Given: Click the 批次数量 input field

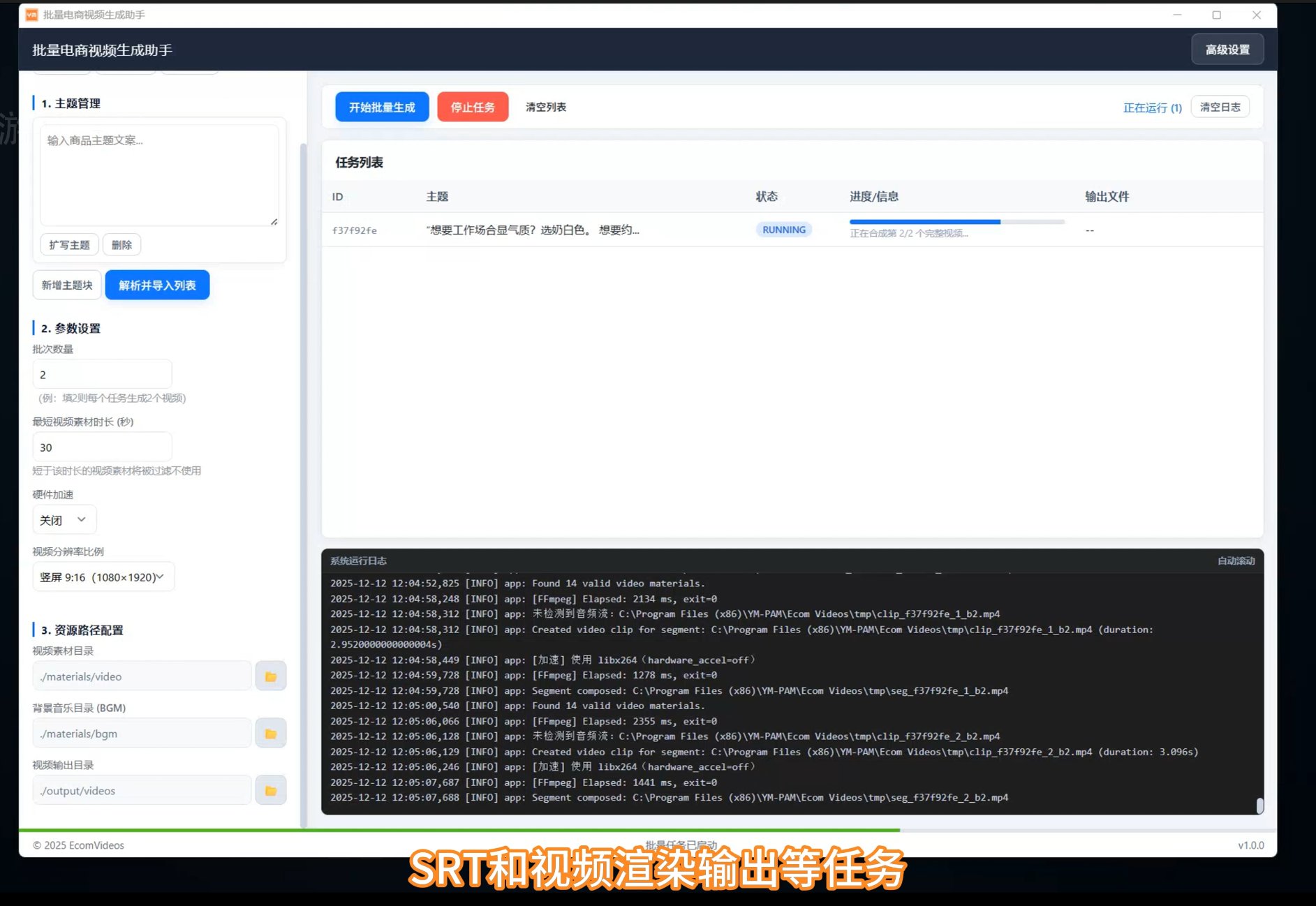Looking at the screenshot, I should pyautogui.click(x=102, y=375).
